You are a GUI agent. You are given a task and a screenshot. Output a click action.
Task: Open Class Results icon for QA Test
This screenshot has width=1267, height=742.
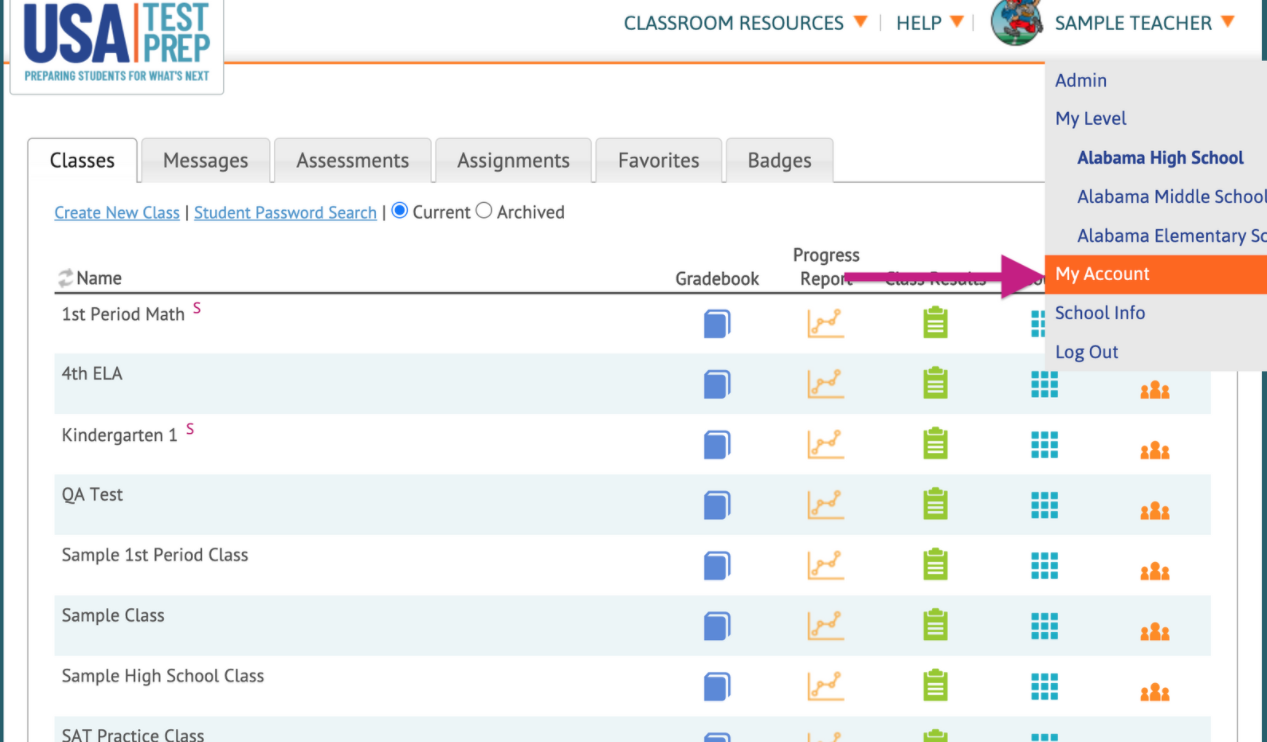pos(935,504)
